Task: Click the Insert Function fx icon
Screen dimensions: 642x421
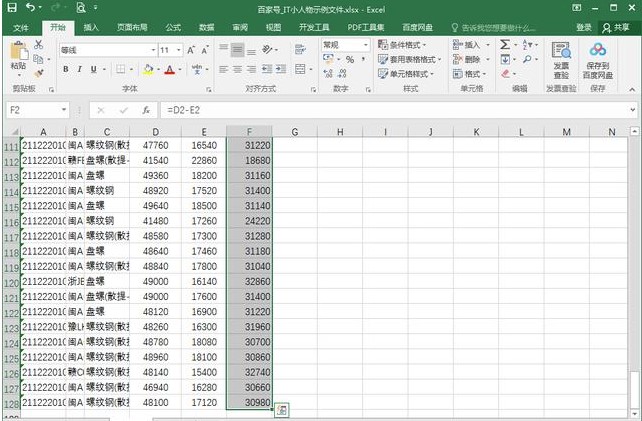Action: point(146,110)
